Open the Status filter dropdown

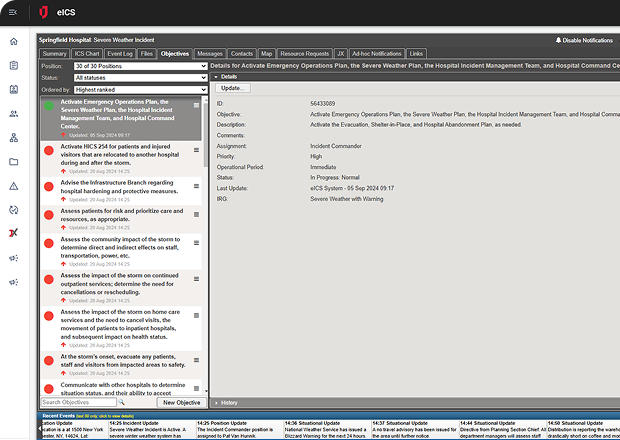pos(140,77)
